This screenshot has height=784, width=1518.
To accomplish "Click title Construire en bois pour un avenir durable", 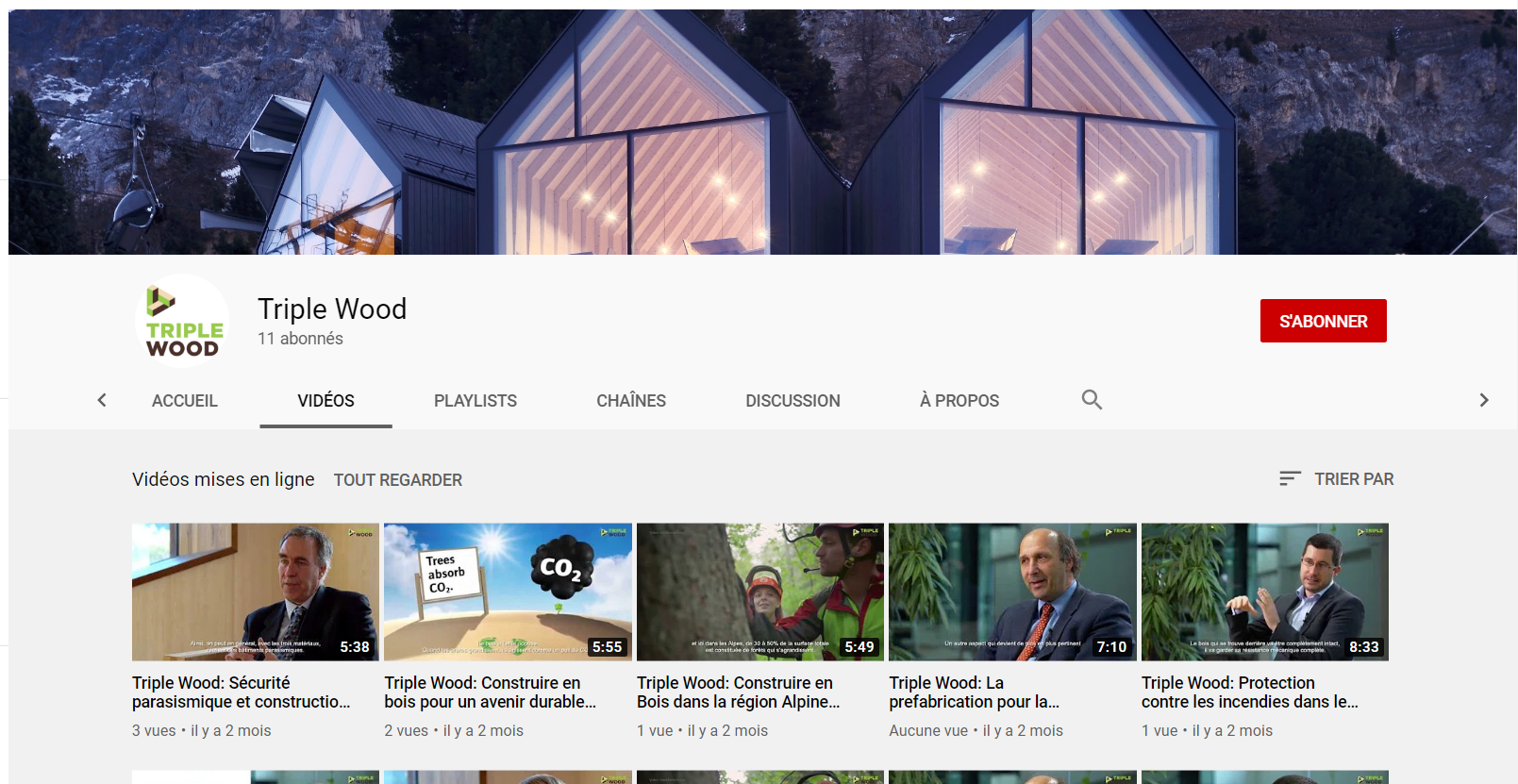I will pyautogui.click(x=491, y=692).
